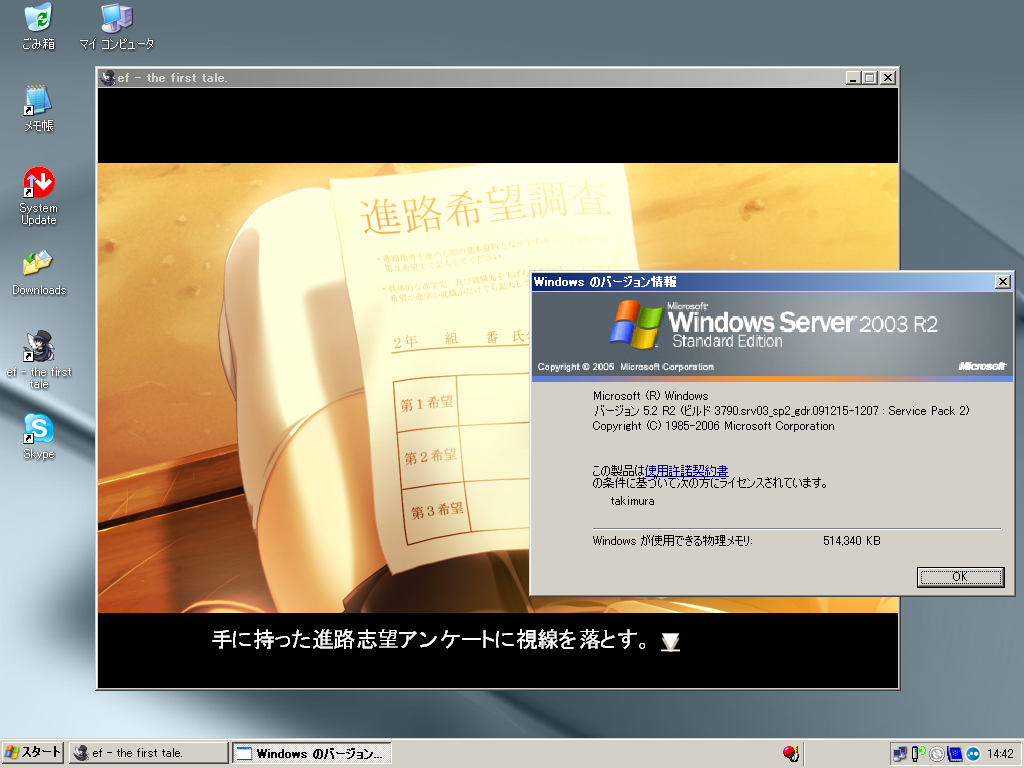The image size is (1024, 768).
Task: Close the ef - the first tale window
Action: pos(888,78)
